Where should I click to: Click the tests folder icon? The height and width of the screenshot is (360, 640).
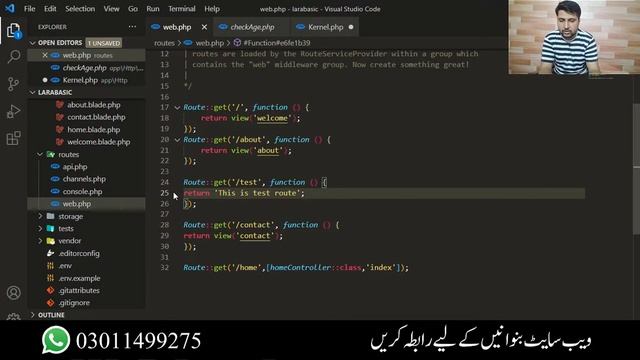coord(51,229)
